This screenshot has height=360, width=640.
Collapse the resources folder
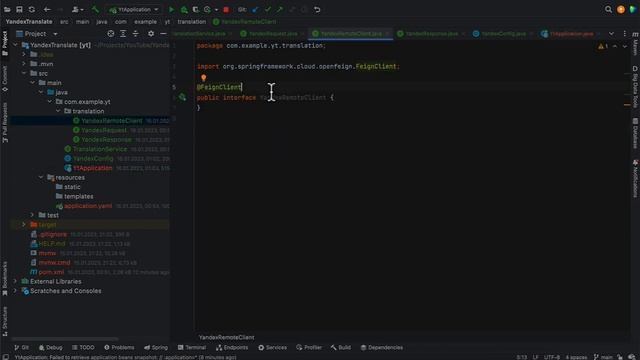(41, 177)
